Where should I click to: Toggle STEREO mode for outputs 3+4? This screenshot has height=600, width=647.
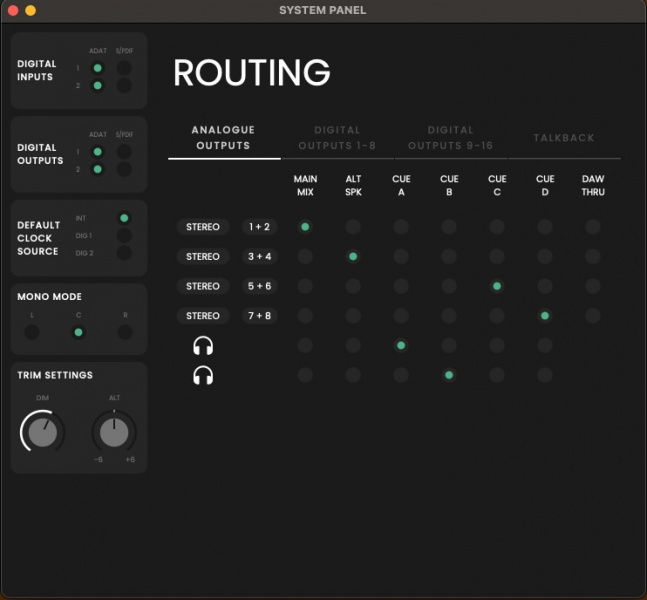pos(203,256)
